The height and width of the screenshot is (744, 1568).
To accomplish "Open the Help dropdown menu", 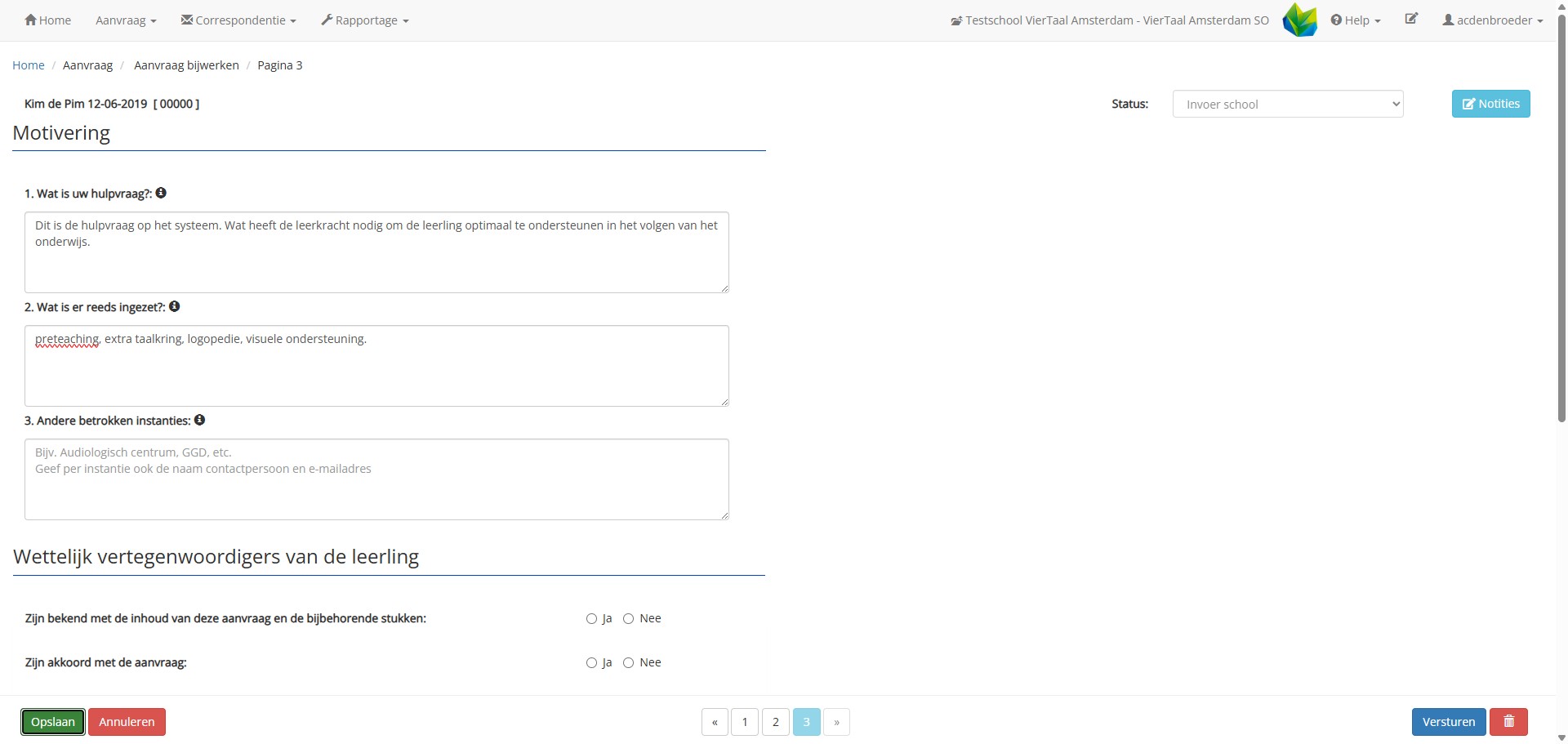I will click(1356, 20).
